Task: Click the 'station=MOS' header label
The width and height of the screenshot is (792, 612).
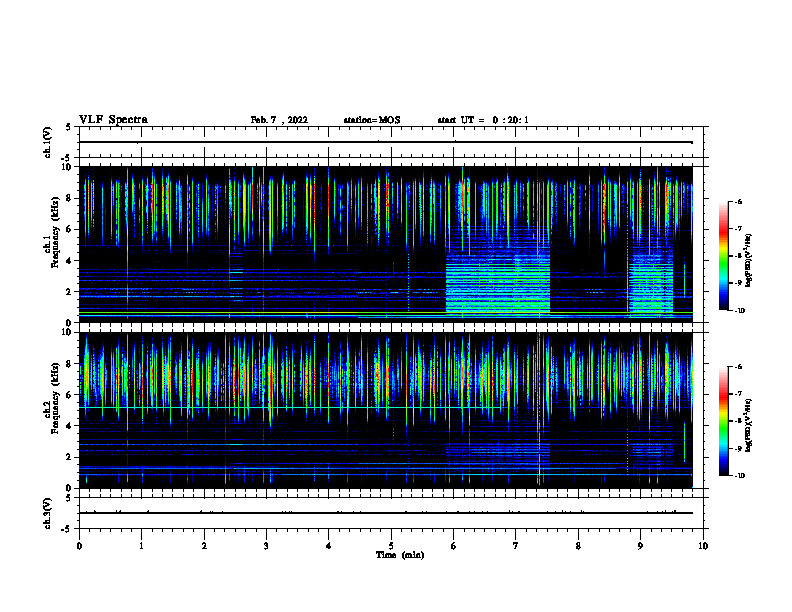Action: coord(372,120)
